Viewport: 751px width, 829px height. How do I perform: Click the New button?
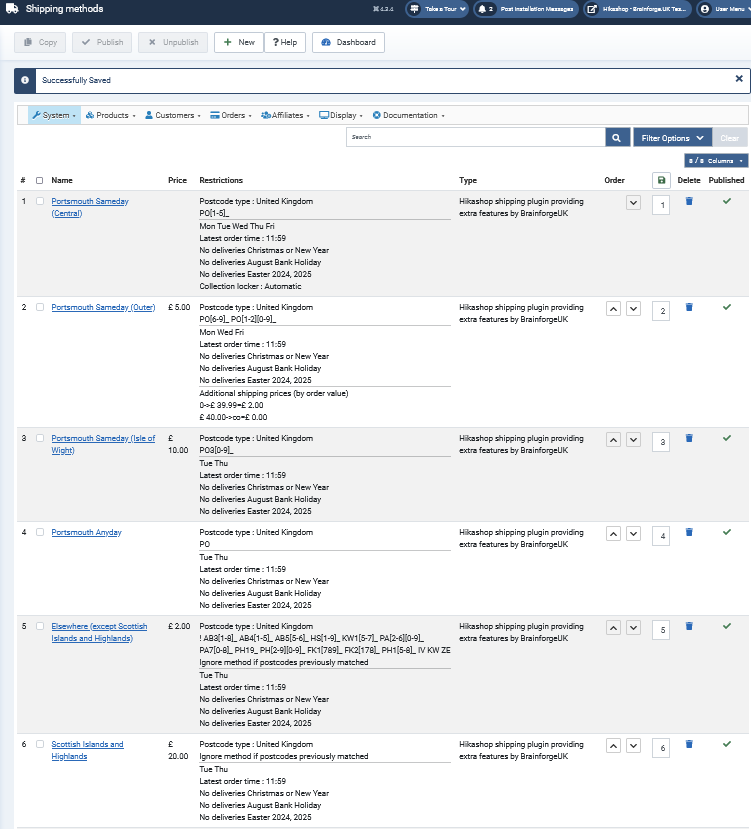(x=238, y=42)
